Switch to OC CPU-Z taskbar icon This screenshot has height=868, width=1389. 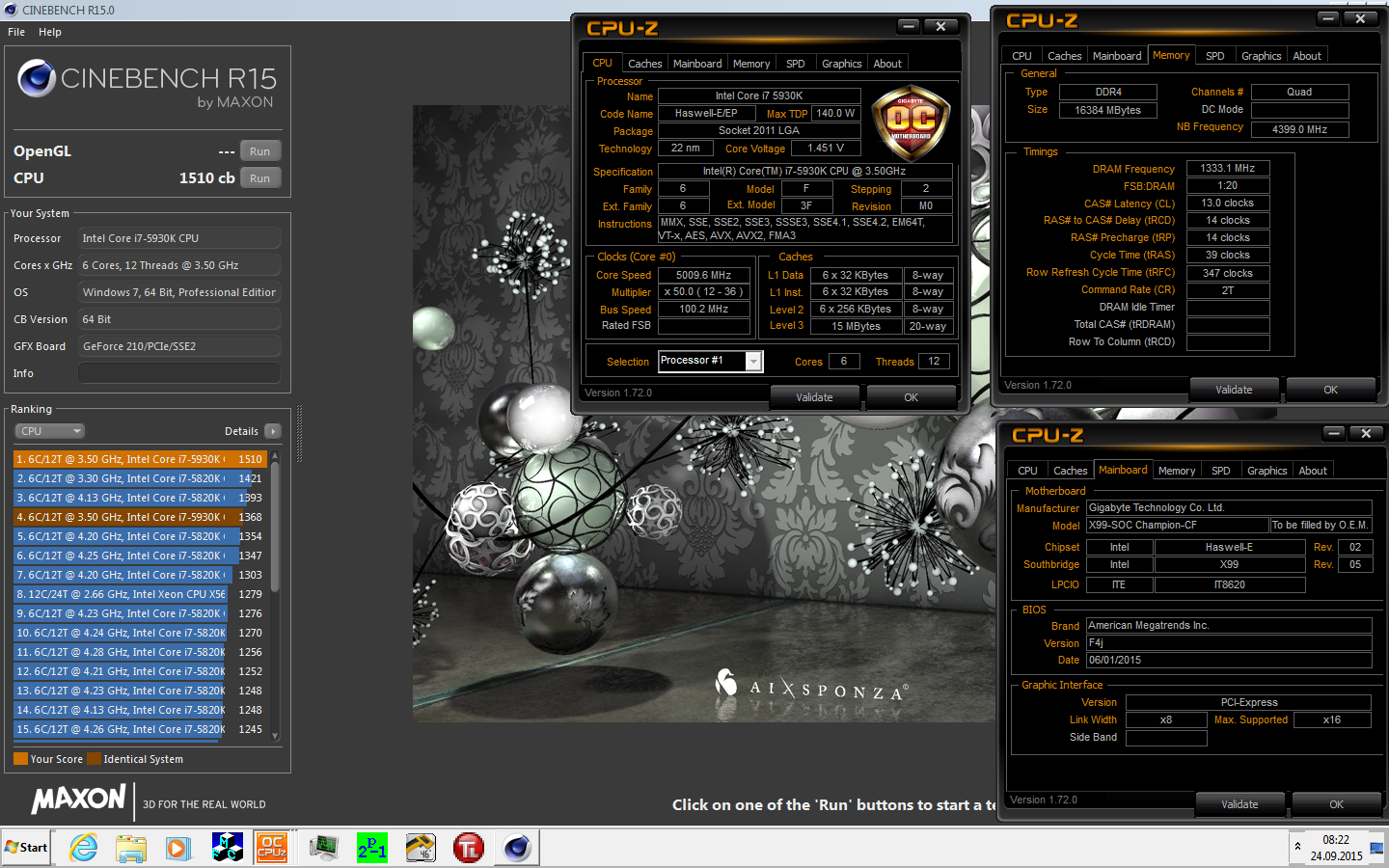[x=272, y=848]
